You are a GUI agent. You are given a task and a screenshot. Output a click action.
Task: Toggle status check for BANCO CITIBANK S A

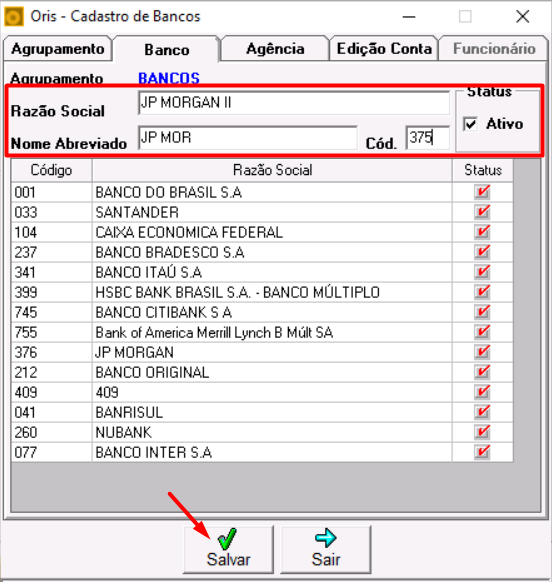pos(482,313)
